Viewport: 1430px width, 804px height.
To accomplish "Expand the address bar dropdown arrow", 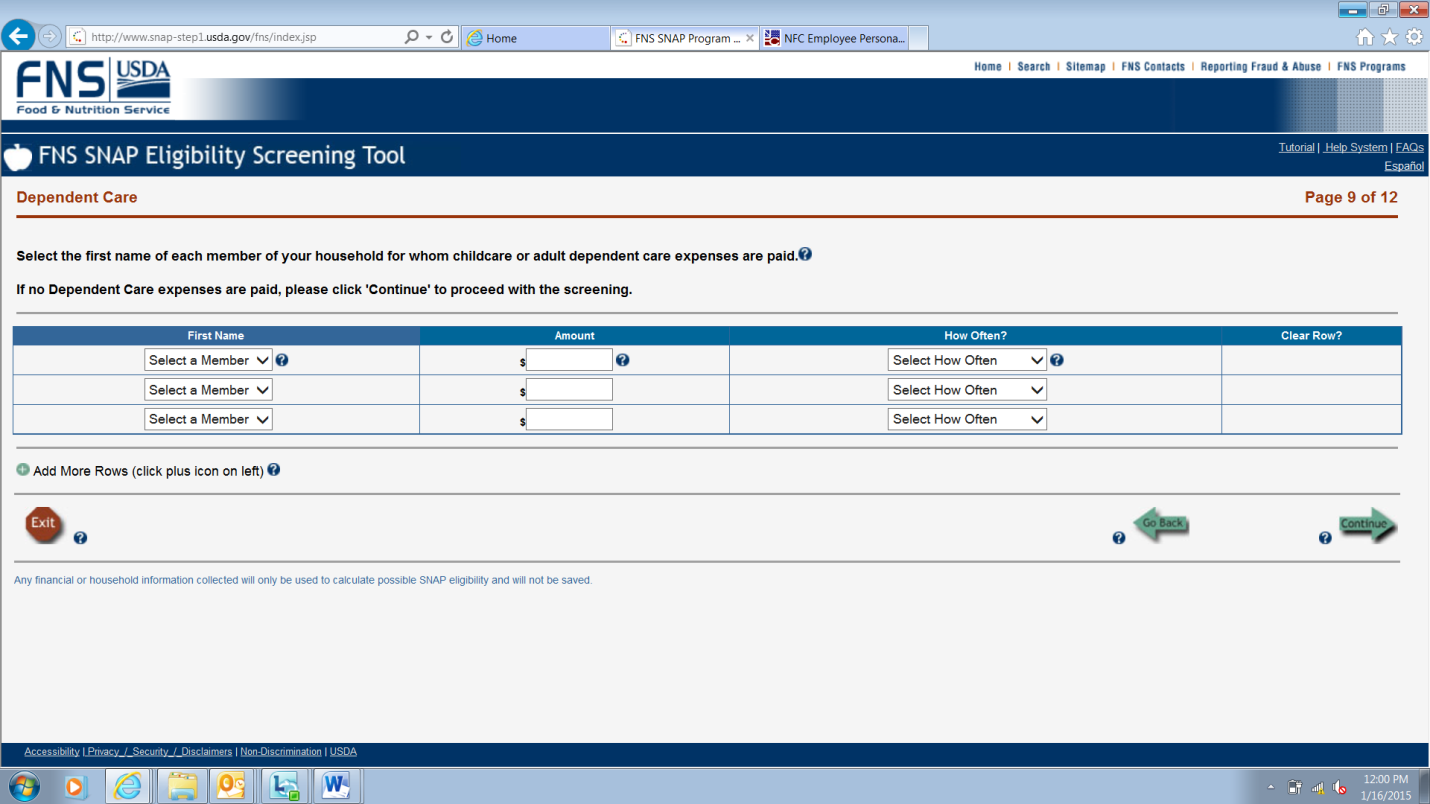I will 429,37.
